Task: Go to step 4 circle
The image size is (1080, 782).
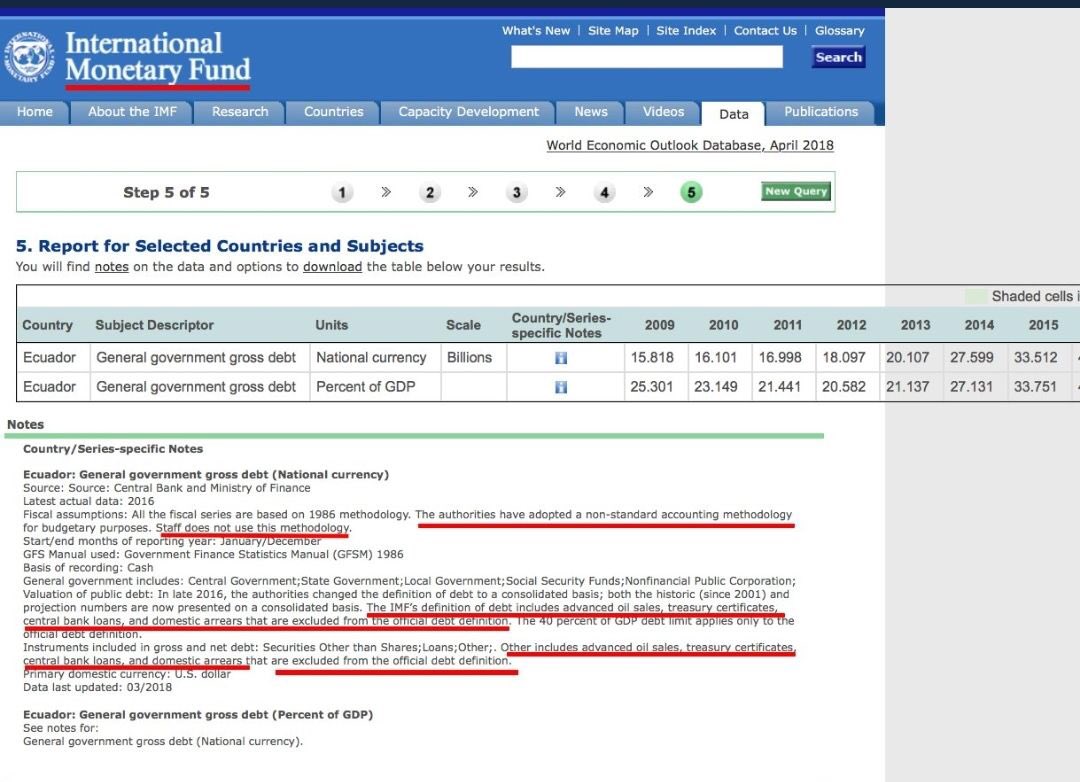Action: (604, 192)
